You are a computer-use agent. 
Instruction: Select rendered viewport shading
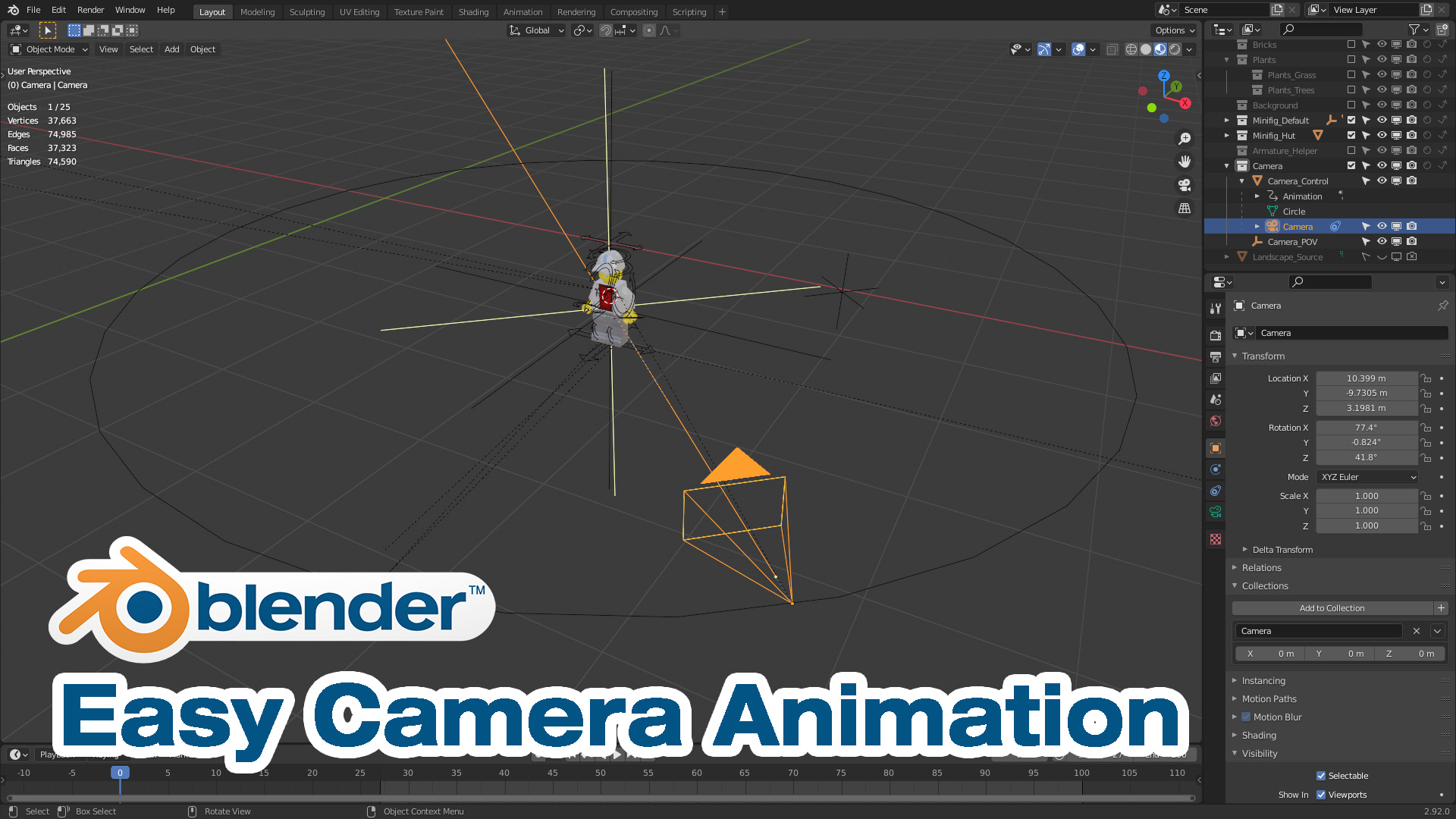[x=1175, y=49]
